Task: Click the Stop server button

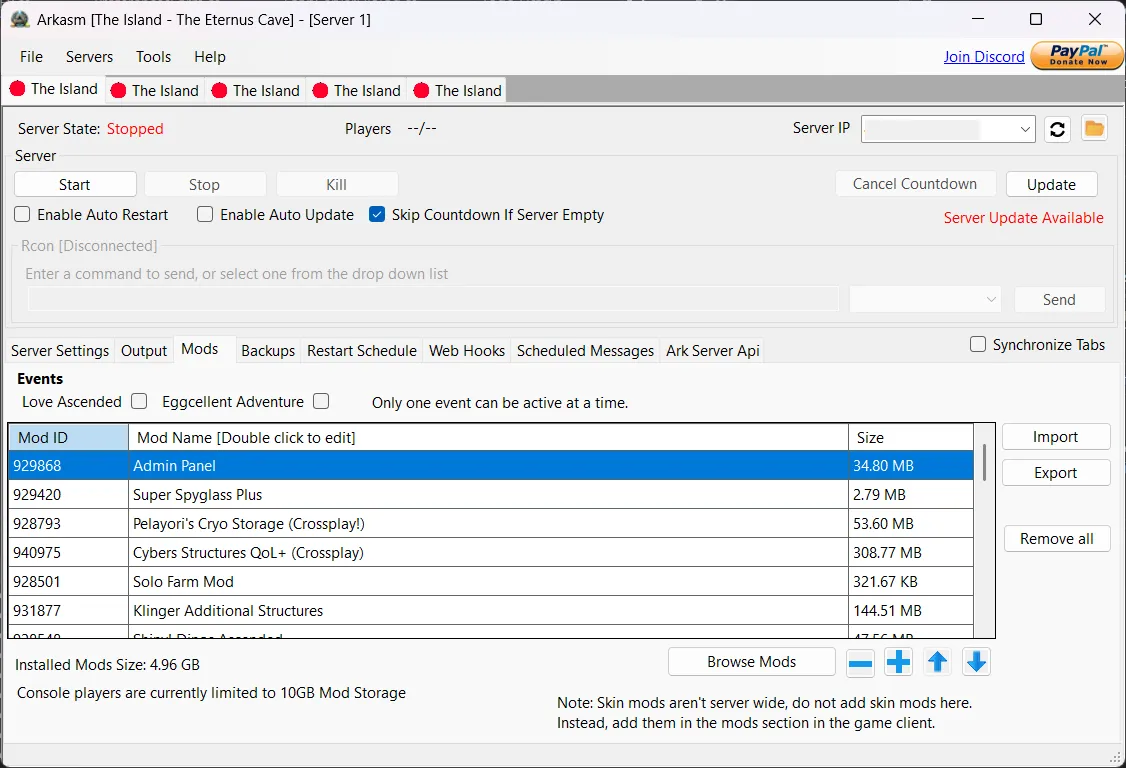Action: [x=205, y=185]
